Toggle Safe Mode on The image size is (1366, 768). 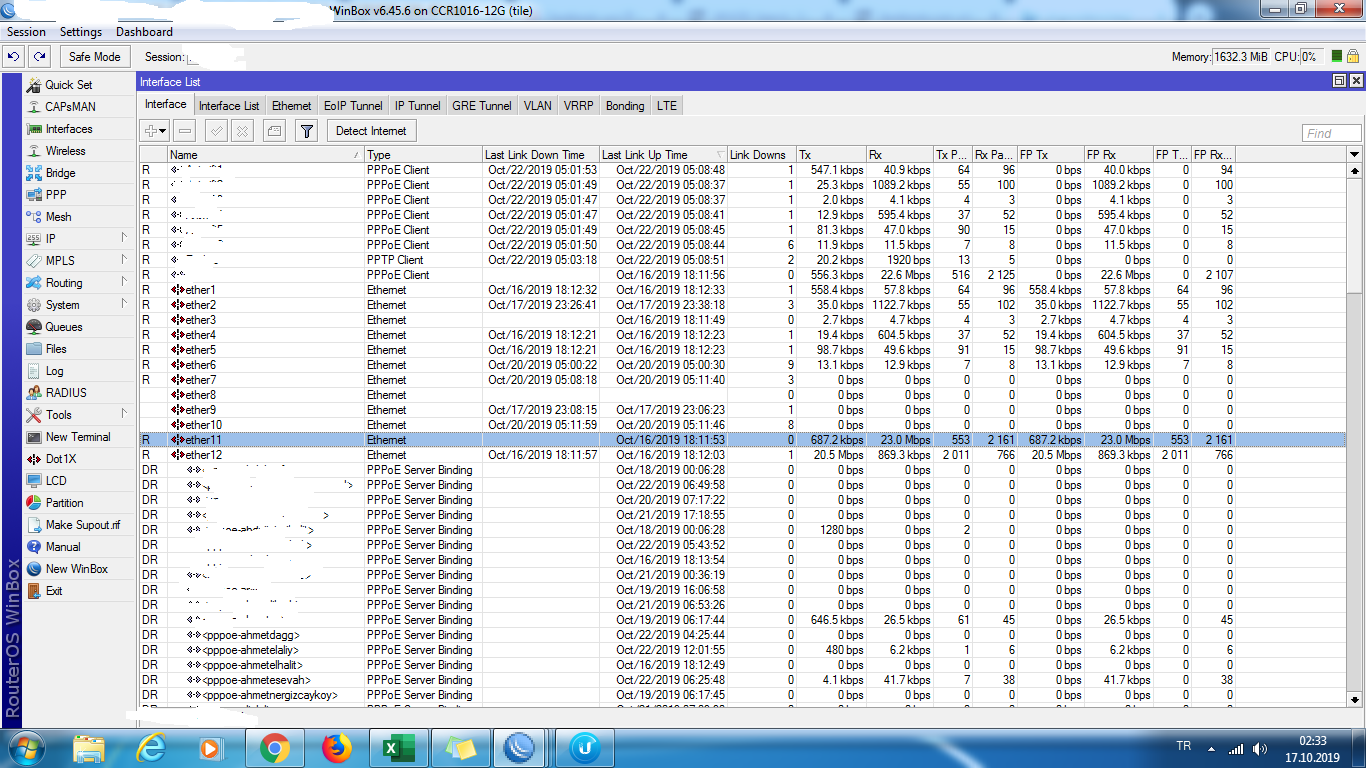point(94,56)
